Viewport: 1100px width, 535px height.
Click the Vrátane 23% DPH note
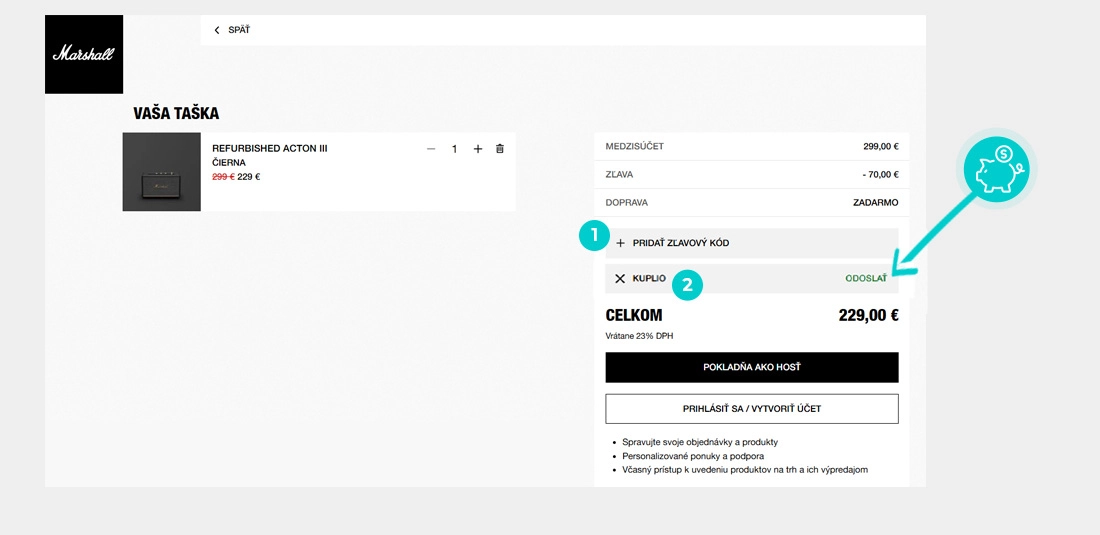tap(639, 336)
